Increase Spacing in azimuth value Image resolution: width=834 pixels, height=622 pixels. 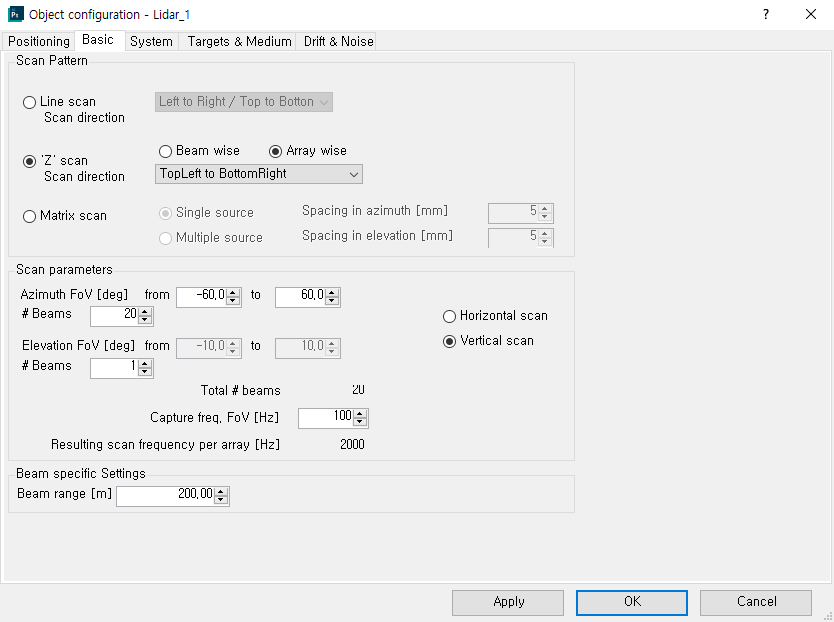pyautogui.click(x=545, y=209)
